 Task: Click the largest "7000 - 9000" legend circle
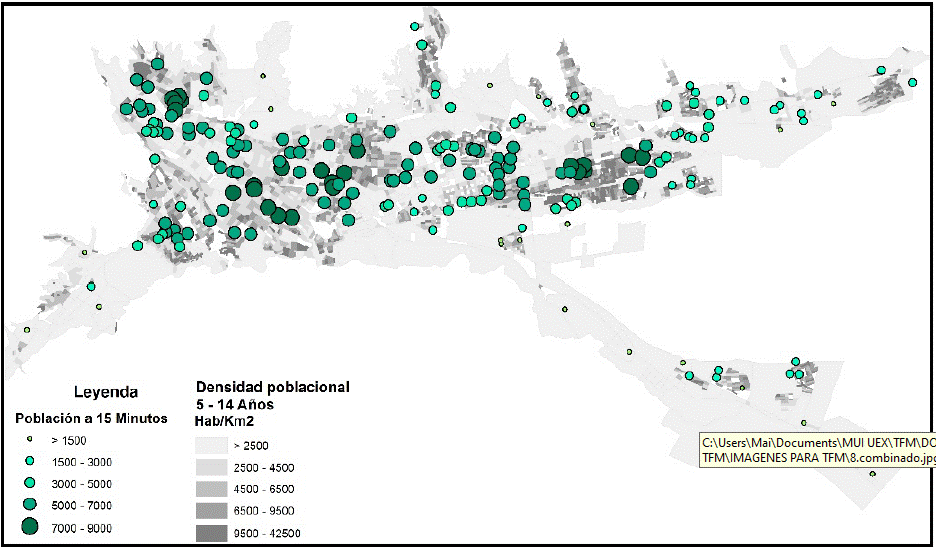click(x=30, y=527)
